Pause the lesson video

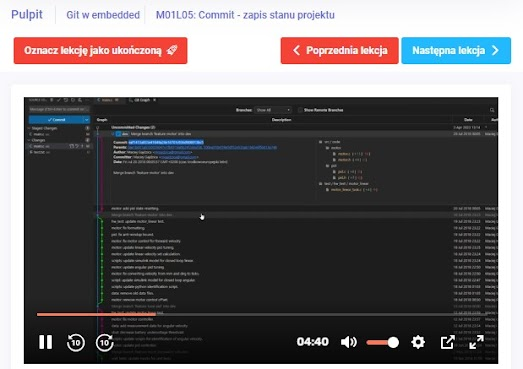(45, 342)
